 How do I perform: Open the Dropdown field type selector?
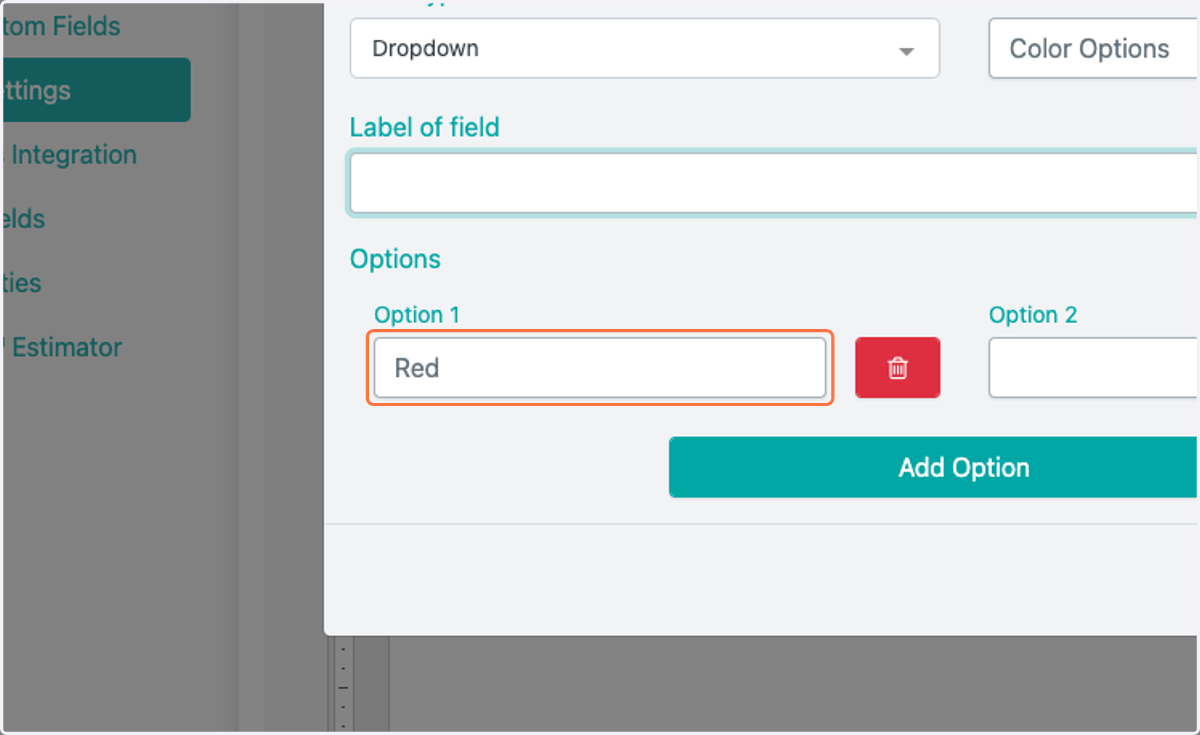point(644,48)
